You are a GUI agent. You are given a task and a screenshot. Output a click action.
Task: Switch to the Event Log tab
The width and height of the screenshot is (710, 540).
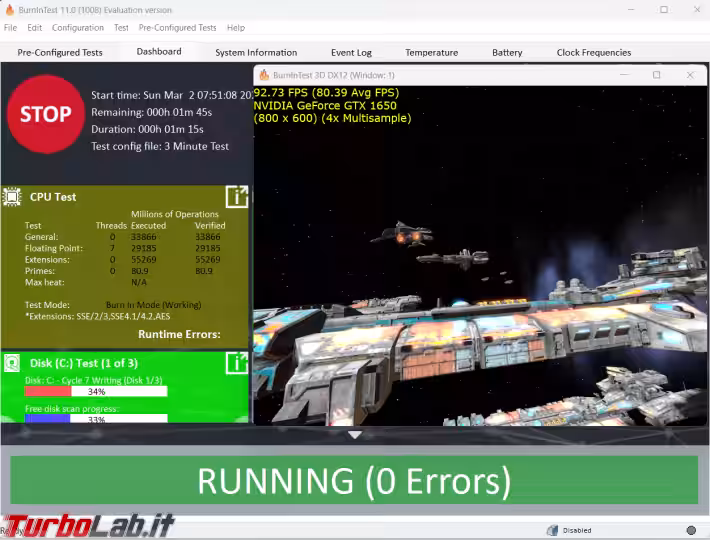click(x=351, y=53)
